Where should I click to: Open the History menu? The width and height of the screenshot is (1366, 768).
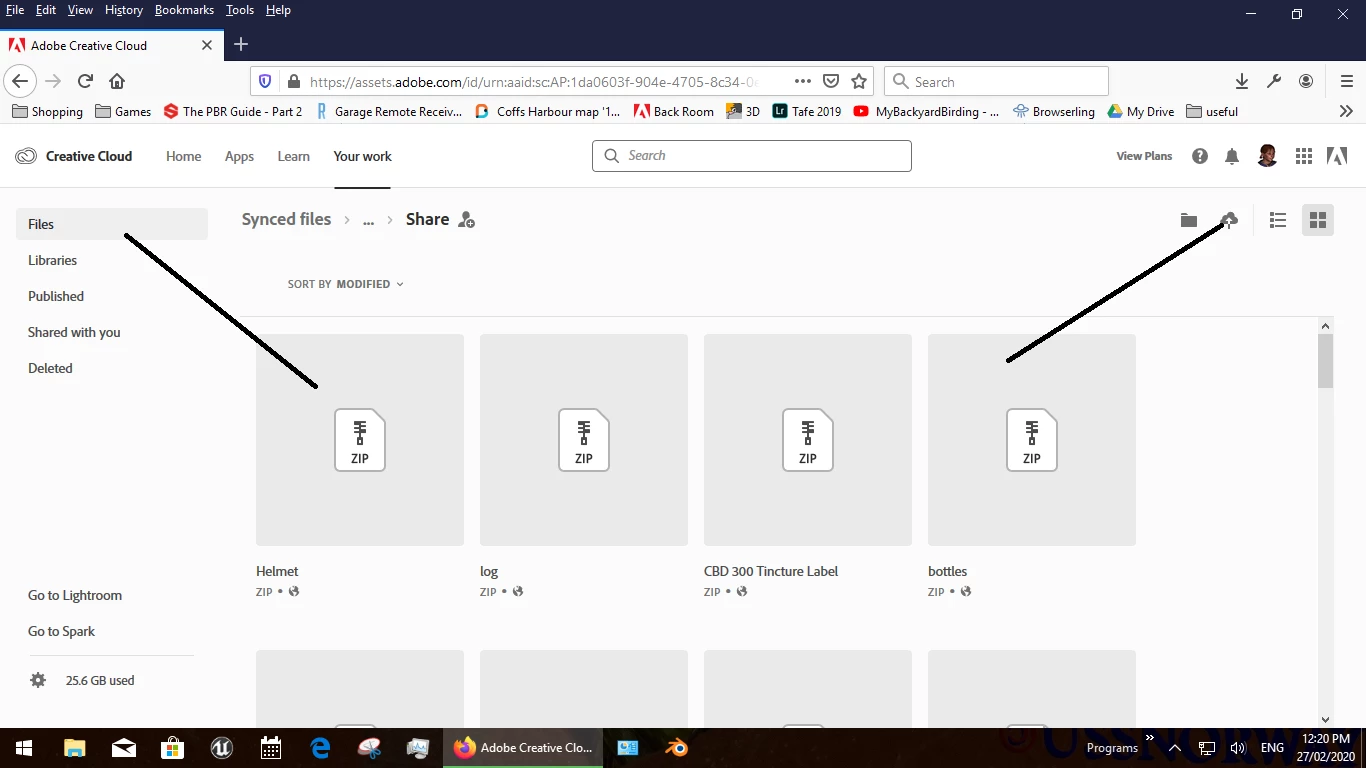click(124, 10)
